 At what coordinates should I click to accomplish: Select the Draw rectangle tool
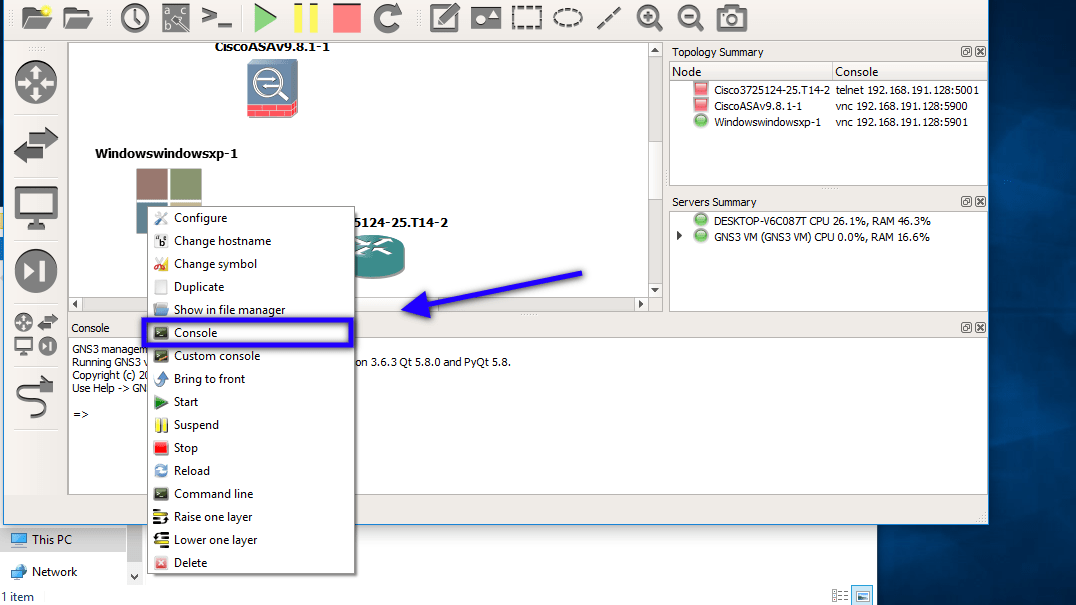[x=526, y=18]
